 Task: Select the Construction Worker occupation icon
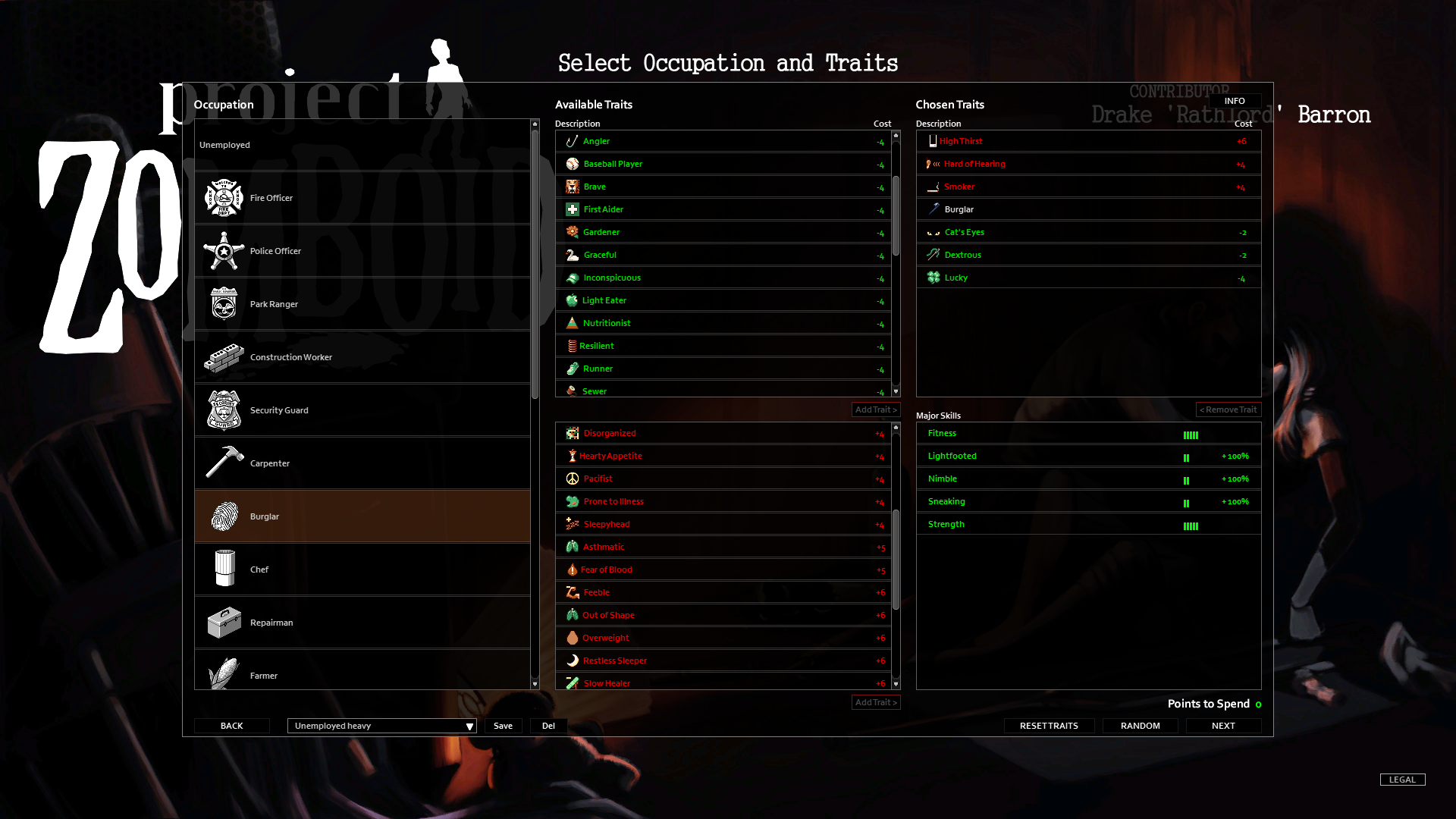222,356
